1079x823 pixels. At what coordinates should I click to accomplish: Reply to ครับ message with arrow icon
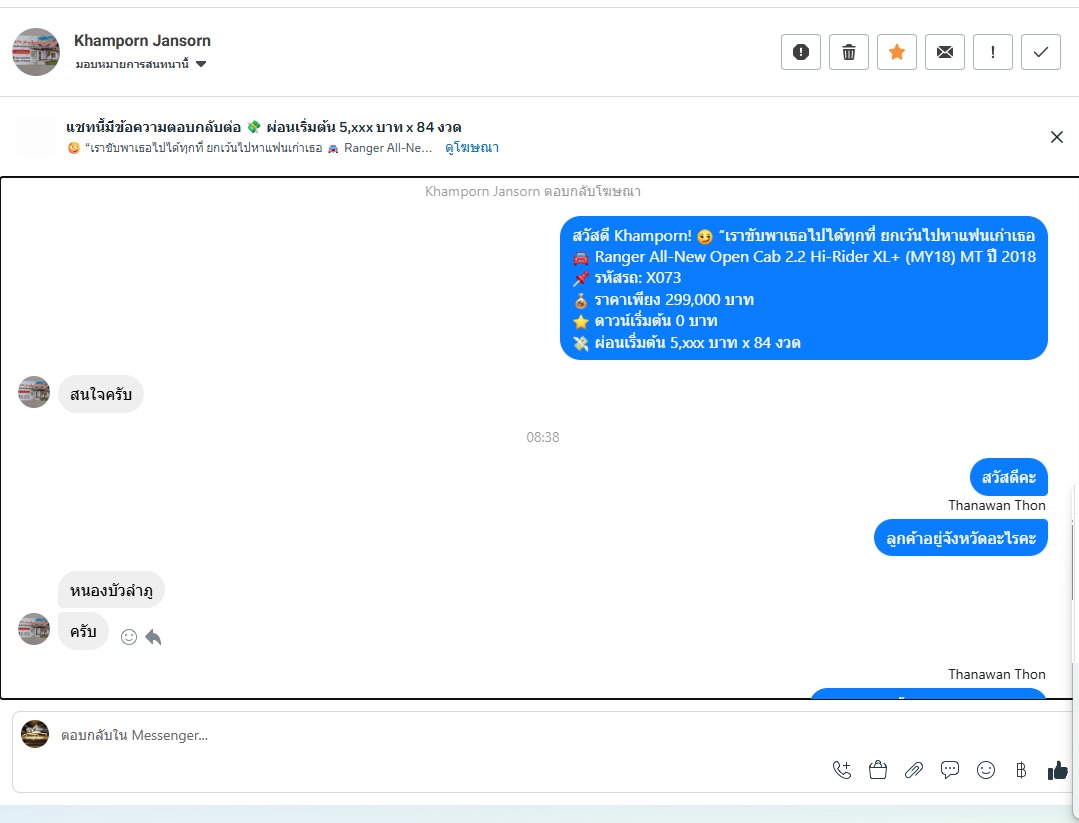[x=153, y=637]
